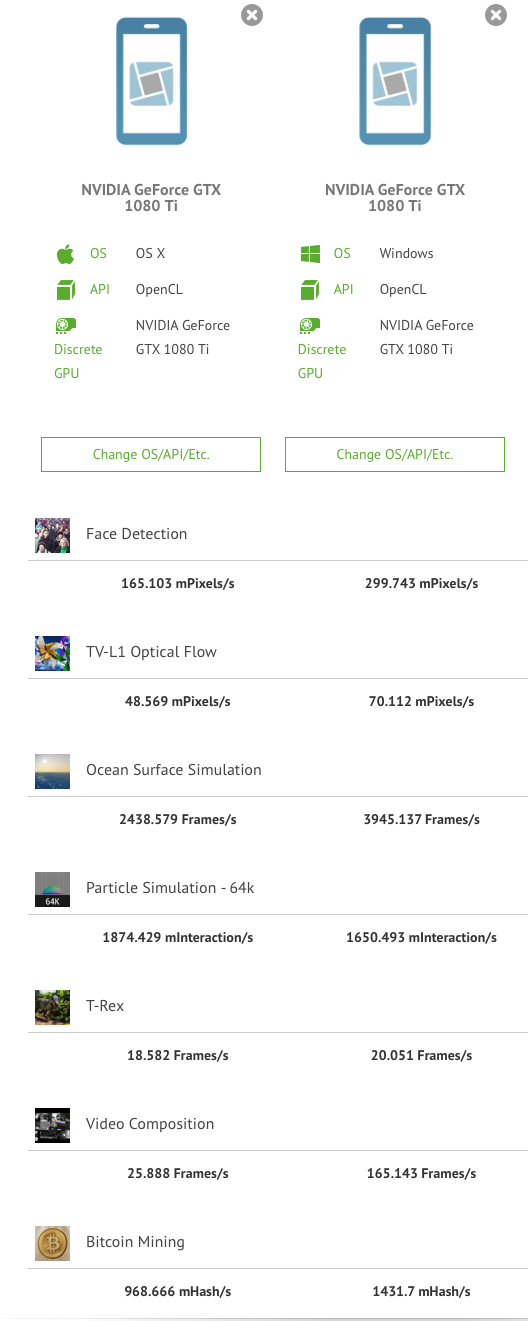
Task: Click the T-Rex benchmark thumbnail
Action: point(52,1007)
